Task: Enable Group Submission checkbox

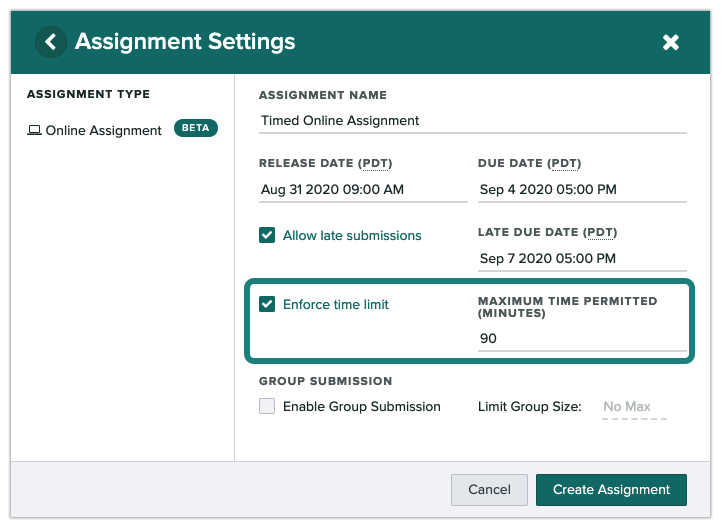Action: point(267,406)
